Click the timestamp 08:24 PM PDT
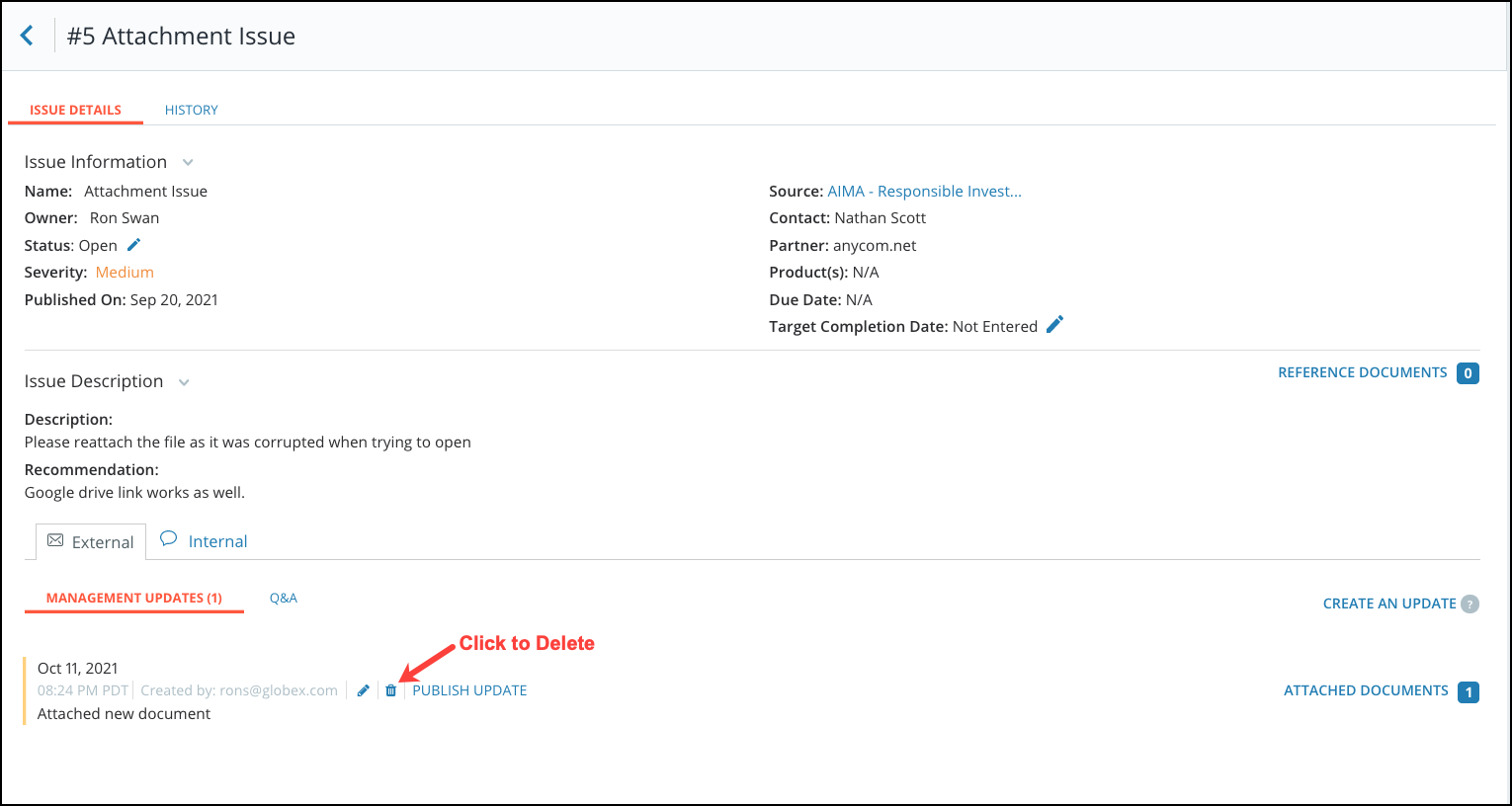Image resolution: width=1512 pixels, height=806 pixels. pos(83,690)
